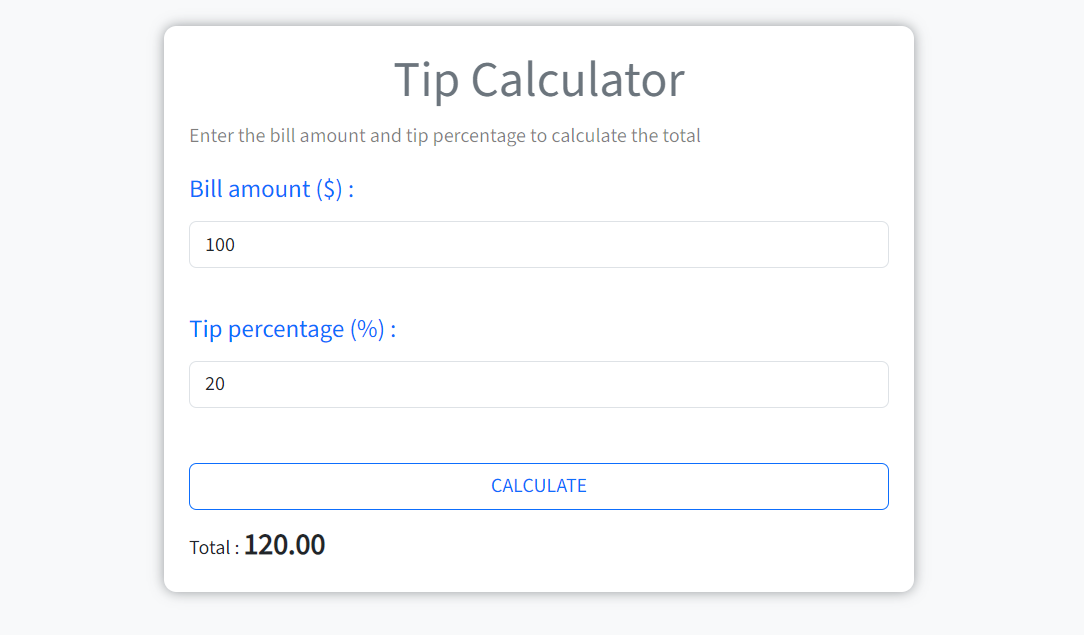Click the Bill amount input field
This screenshot has height=635, width=1084.
click(539, 244)
